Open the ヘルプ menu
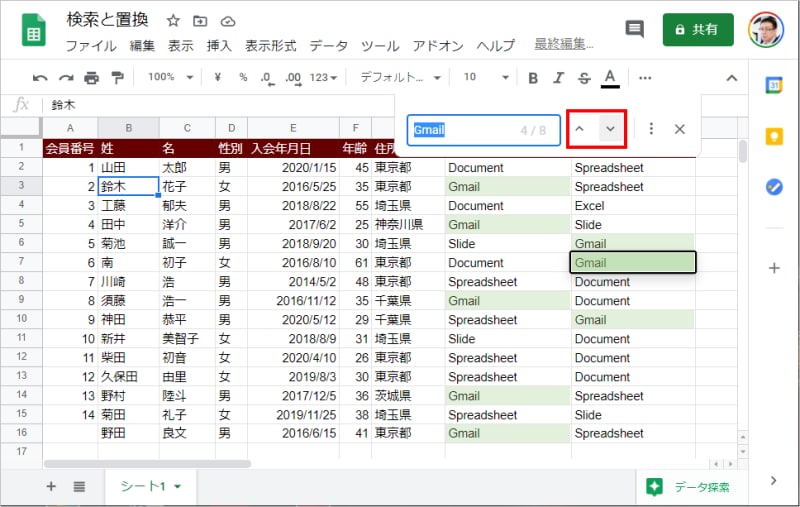 click(495, 46)
